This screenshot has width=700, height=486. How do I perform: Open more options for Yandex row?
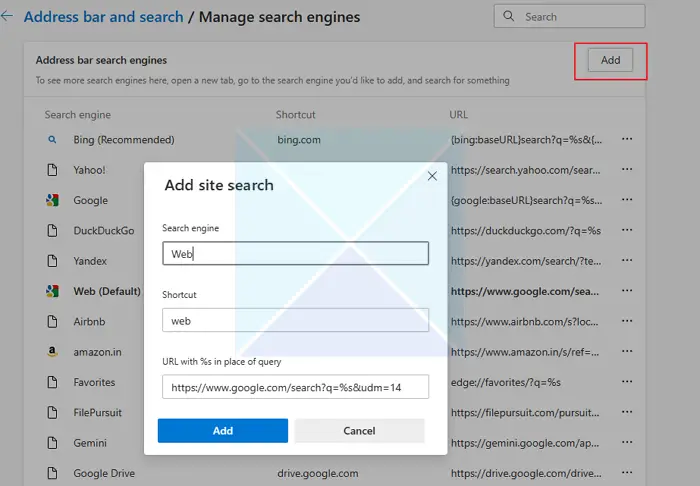point(627,260)
